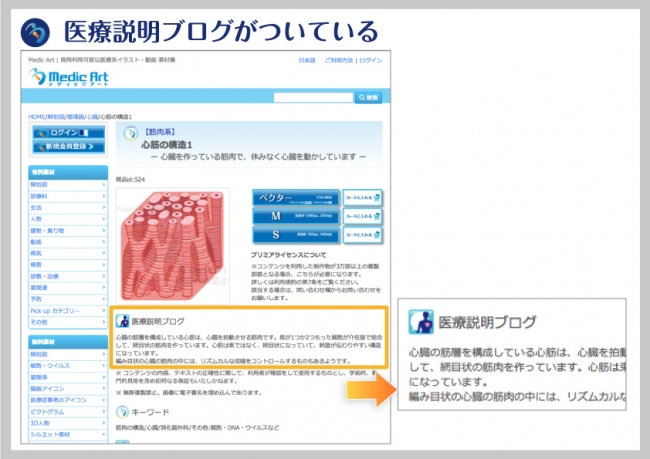This screenshot has height=459, width=650.
Task: Expand the 人物 category arrow
Action: (104, 219)
